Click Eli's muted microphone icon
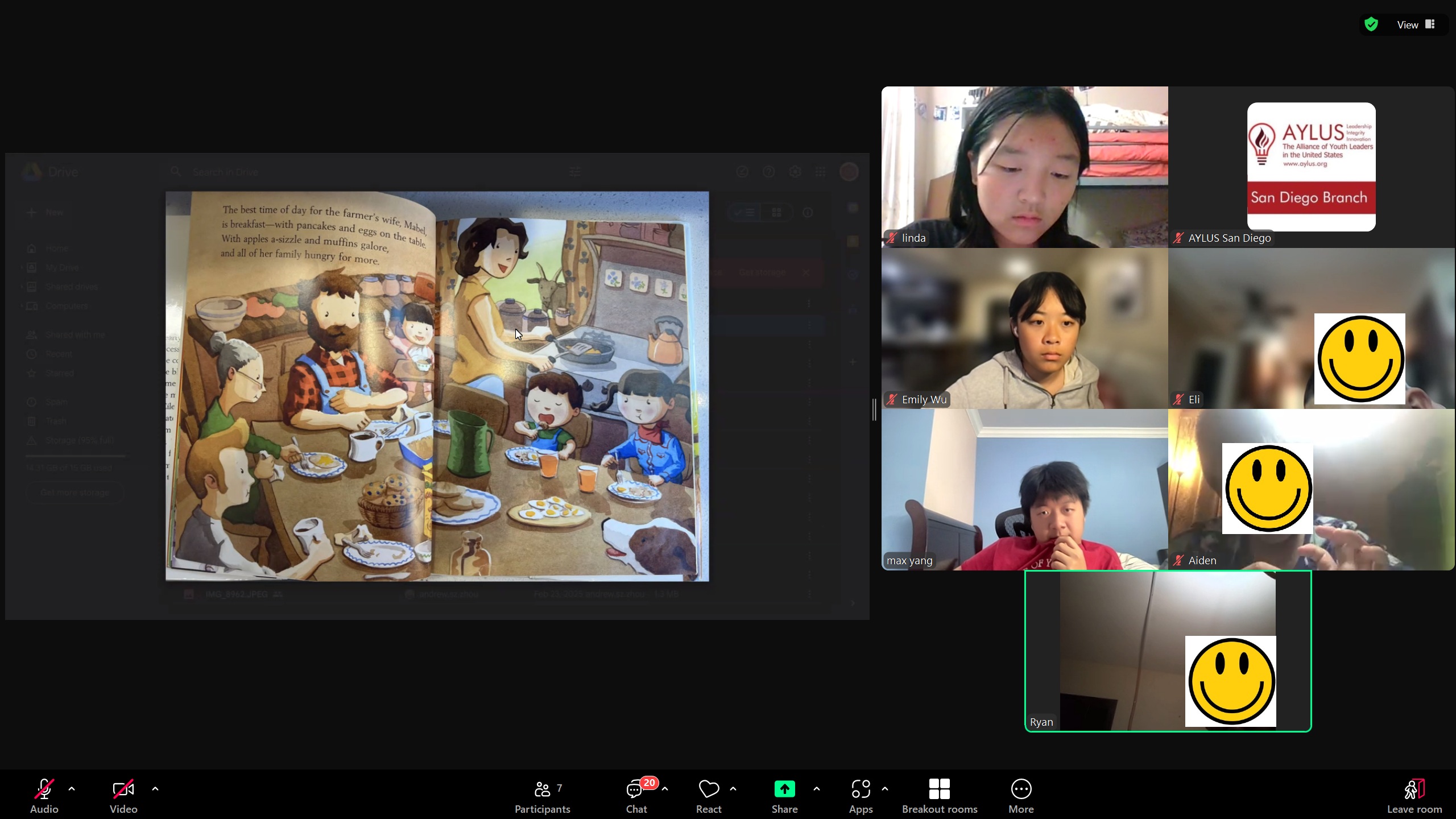Viewport: 1456px width, 819px height. click(x=1178, y=400)
